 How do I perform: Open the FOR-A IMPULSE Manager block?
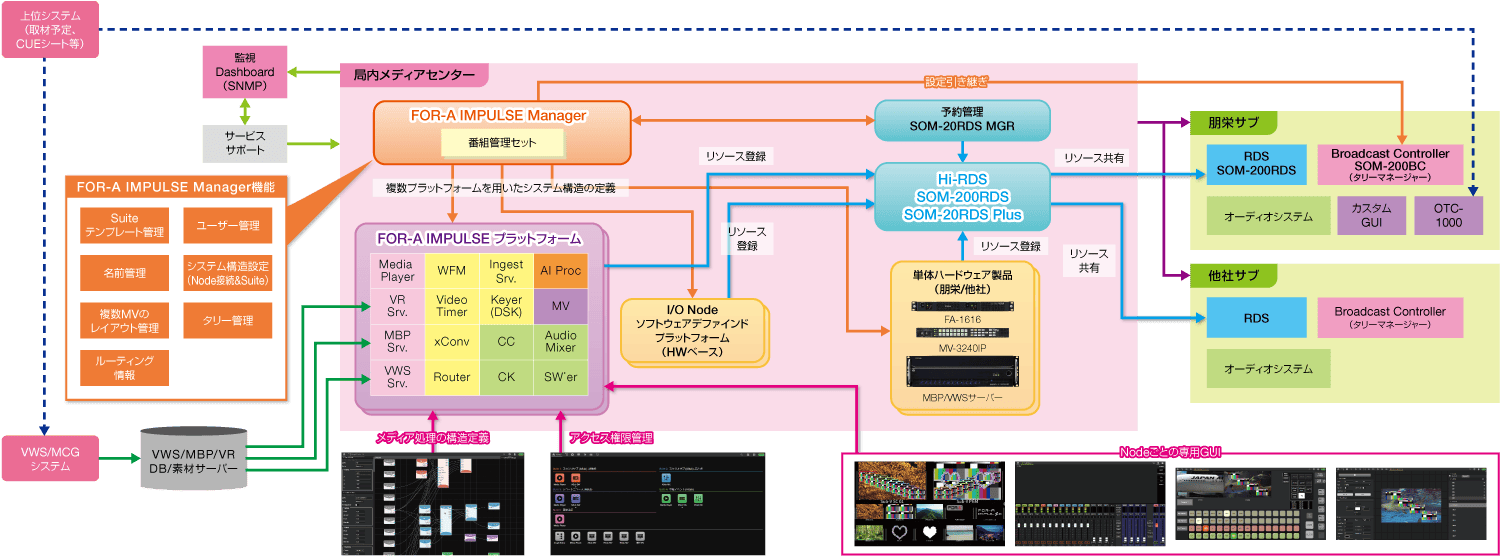[502, 132]
